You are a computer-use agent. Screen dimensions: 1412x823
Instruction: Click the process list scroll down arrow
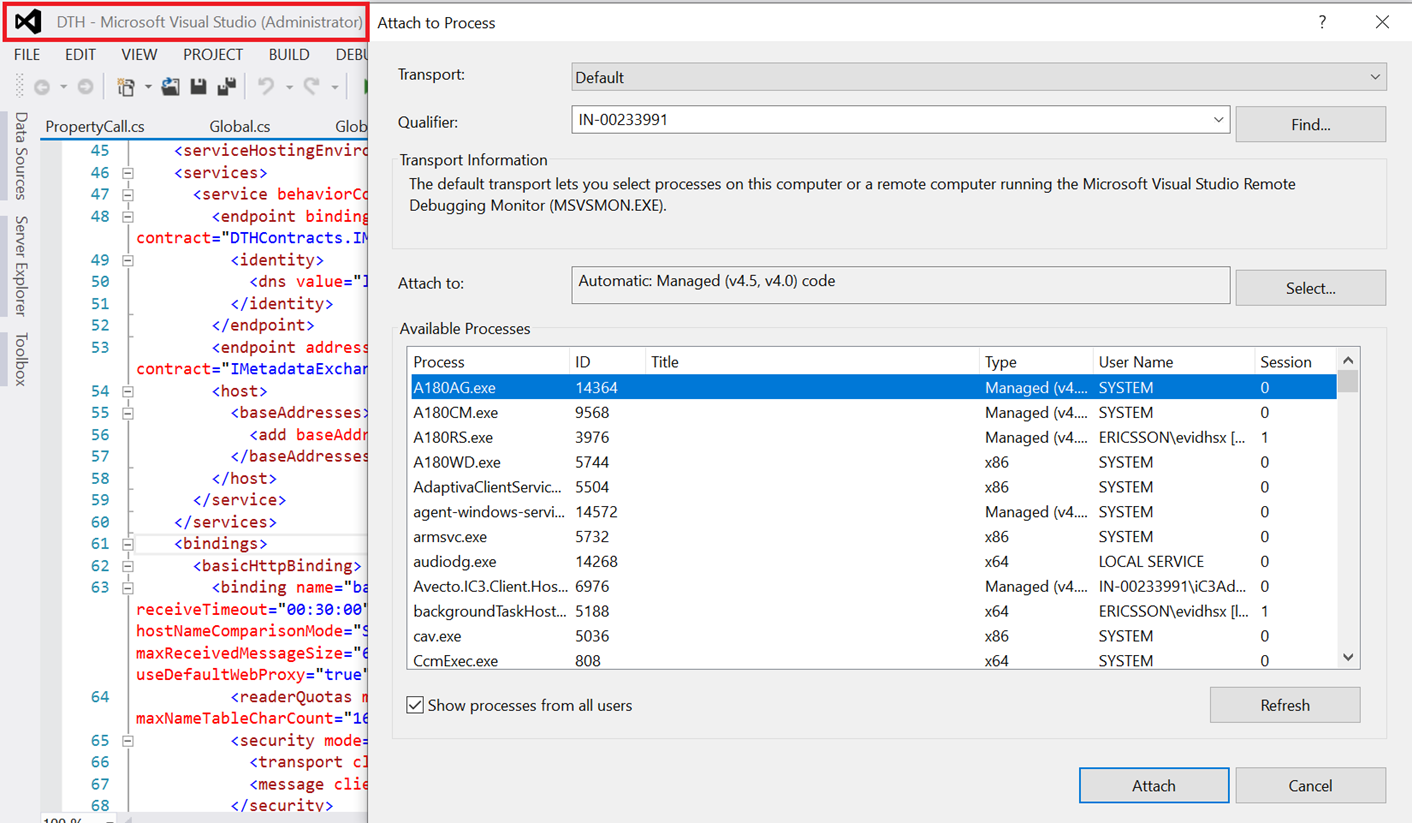[1348, 658]
